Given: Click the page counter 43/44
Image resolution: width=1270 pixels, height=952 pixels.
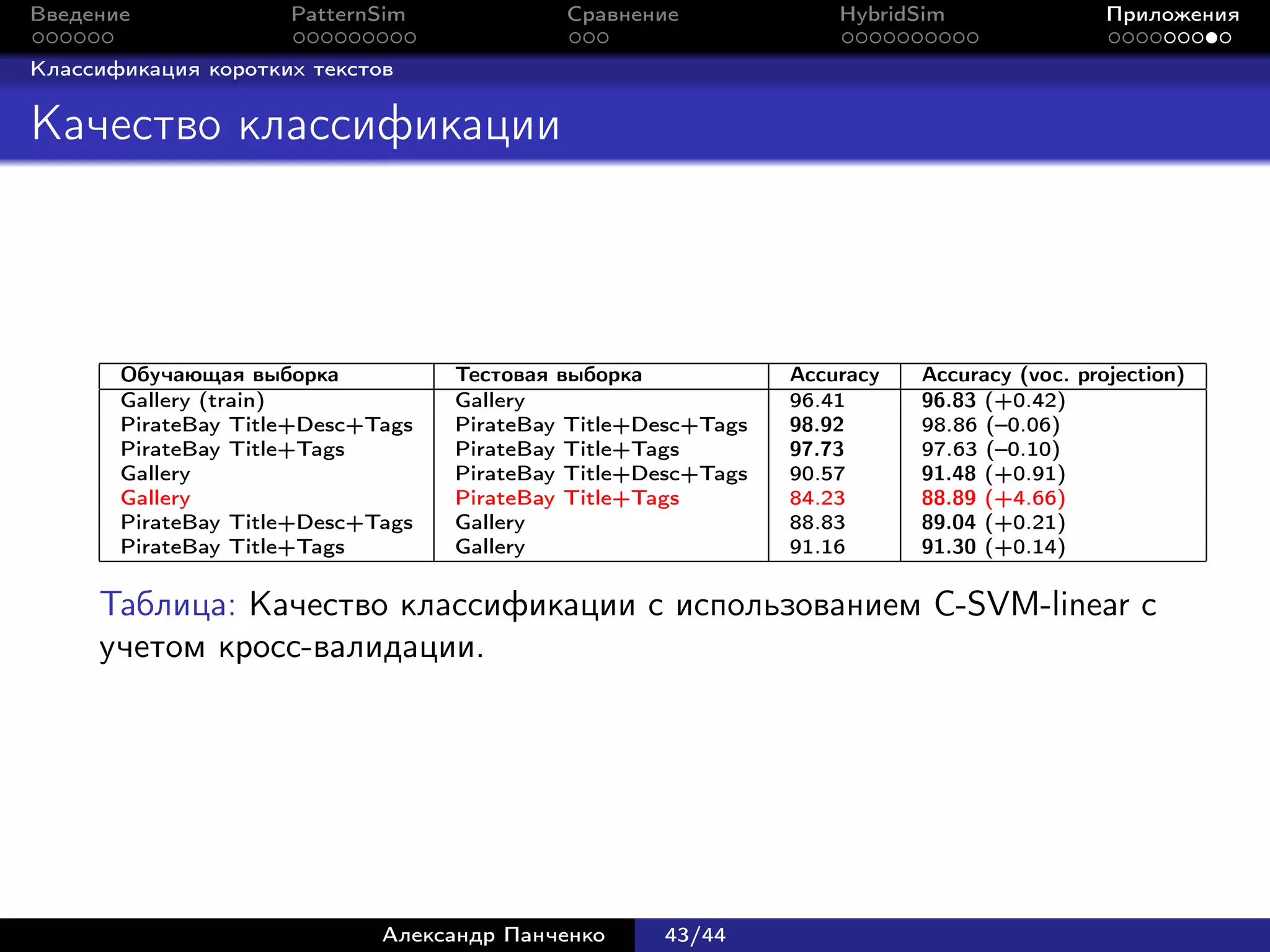Looking at the screenshot, I should coord(695,935).
